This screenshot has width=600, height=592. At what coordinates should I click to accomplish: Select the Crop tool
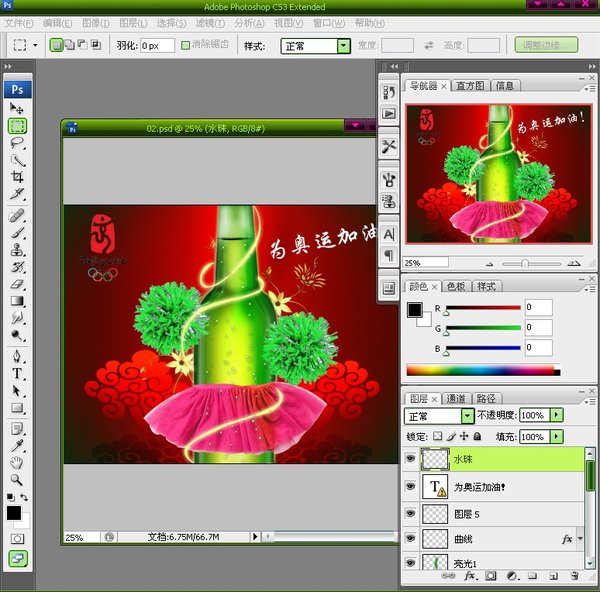pos(18,178)
